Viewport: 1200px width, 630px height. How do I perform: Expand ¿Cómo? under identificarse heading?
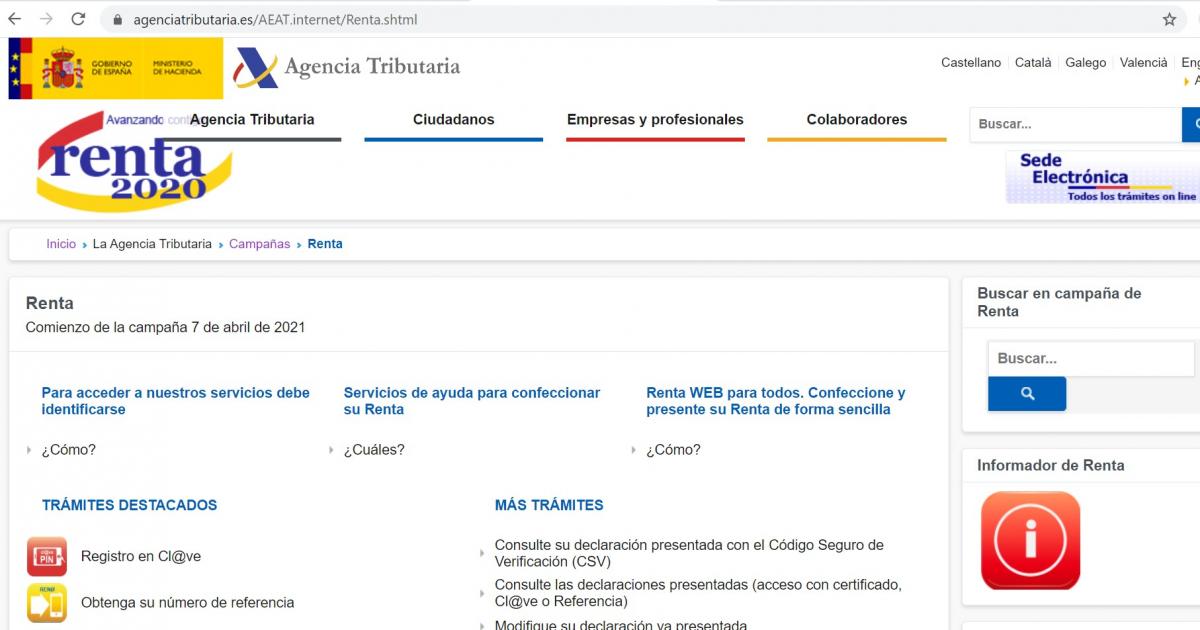[69, 450]
